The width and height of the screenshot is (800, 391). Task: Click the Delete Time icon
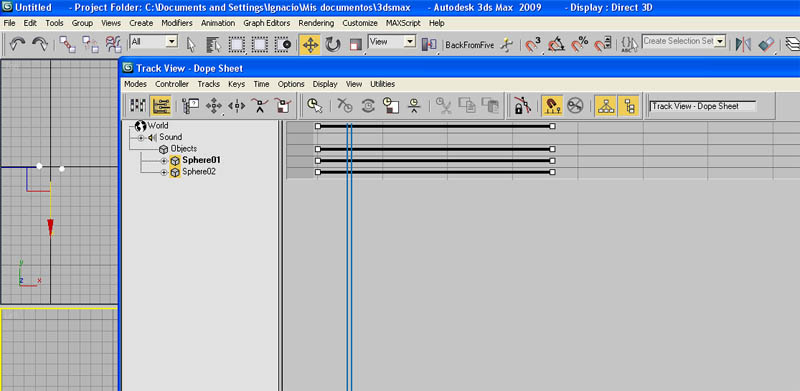pyautogui.click(x=345, y=106)
